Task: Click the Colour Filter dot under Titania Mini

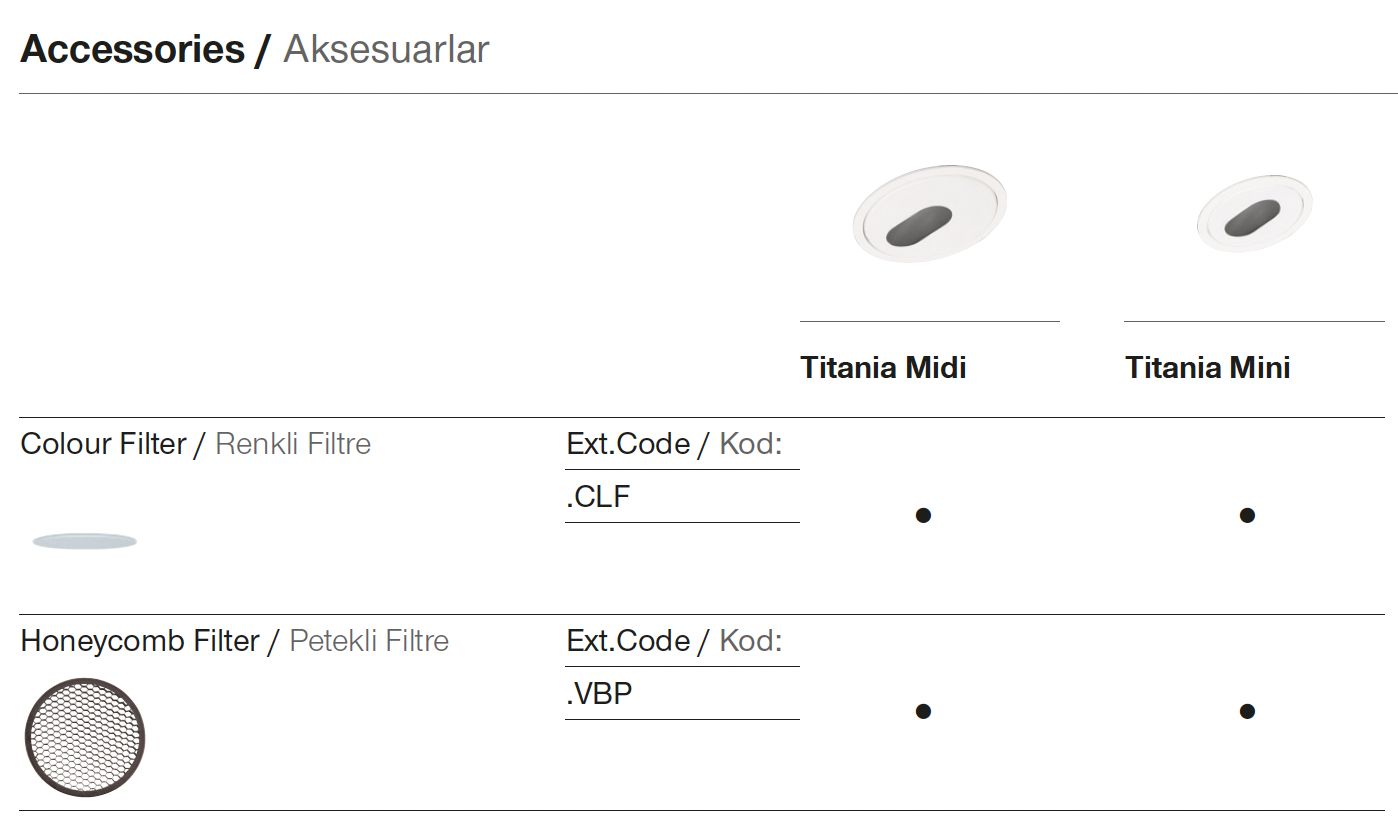Action: [1247, 515]
